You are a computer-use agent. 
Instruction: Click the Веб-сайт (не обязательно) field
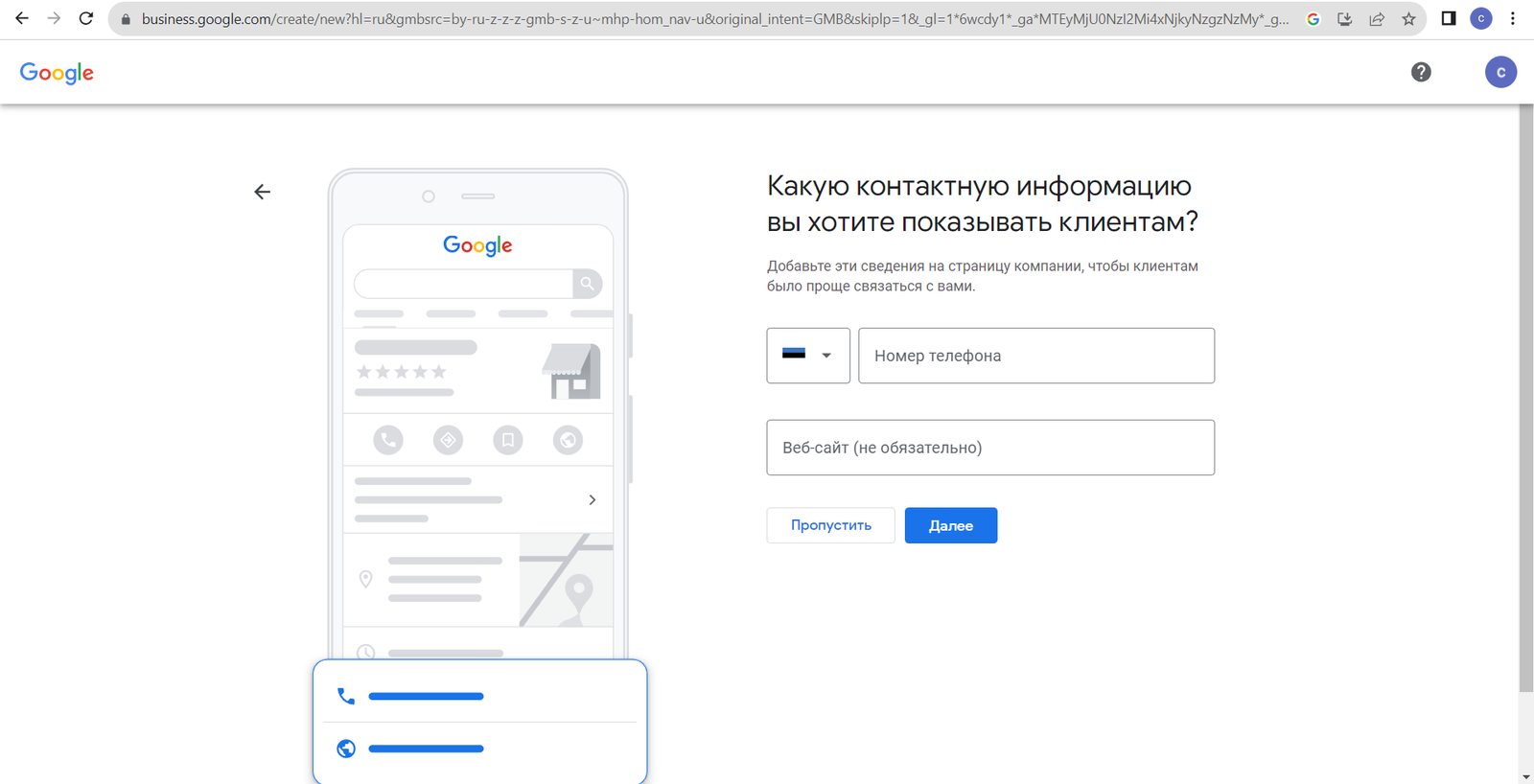point(990,448)
